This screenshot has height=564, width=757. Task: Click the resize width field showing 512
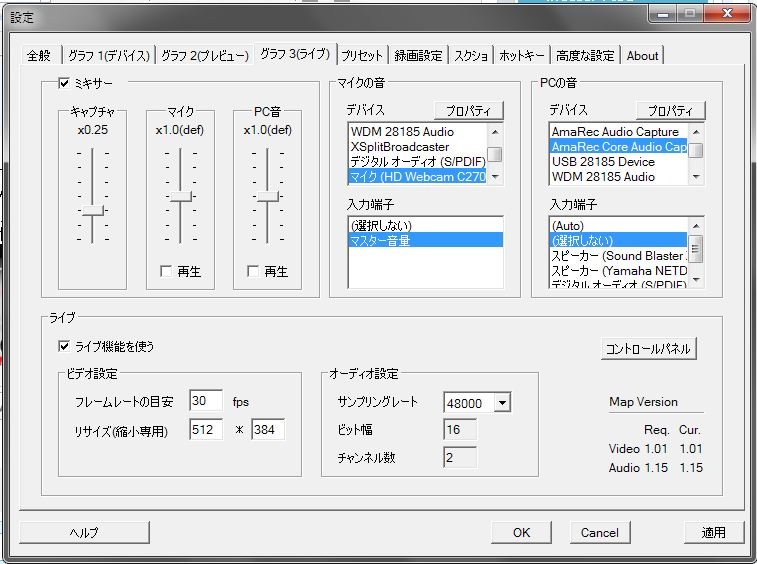(x=206, y=429)
